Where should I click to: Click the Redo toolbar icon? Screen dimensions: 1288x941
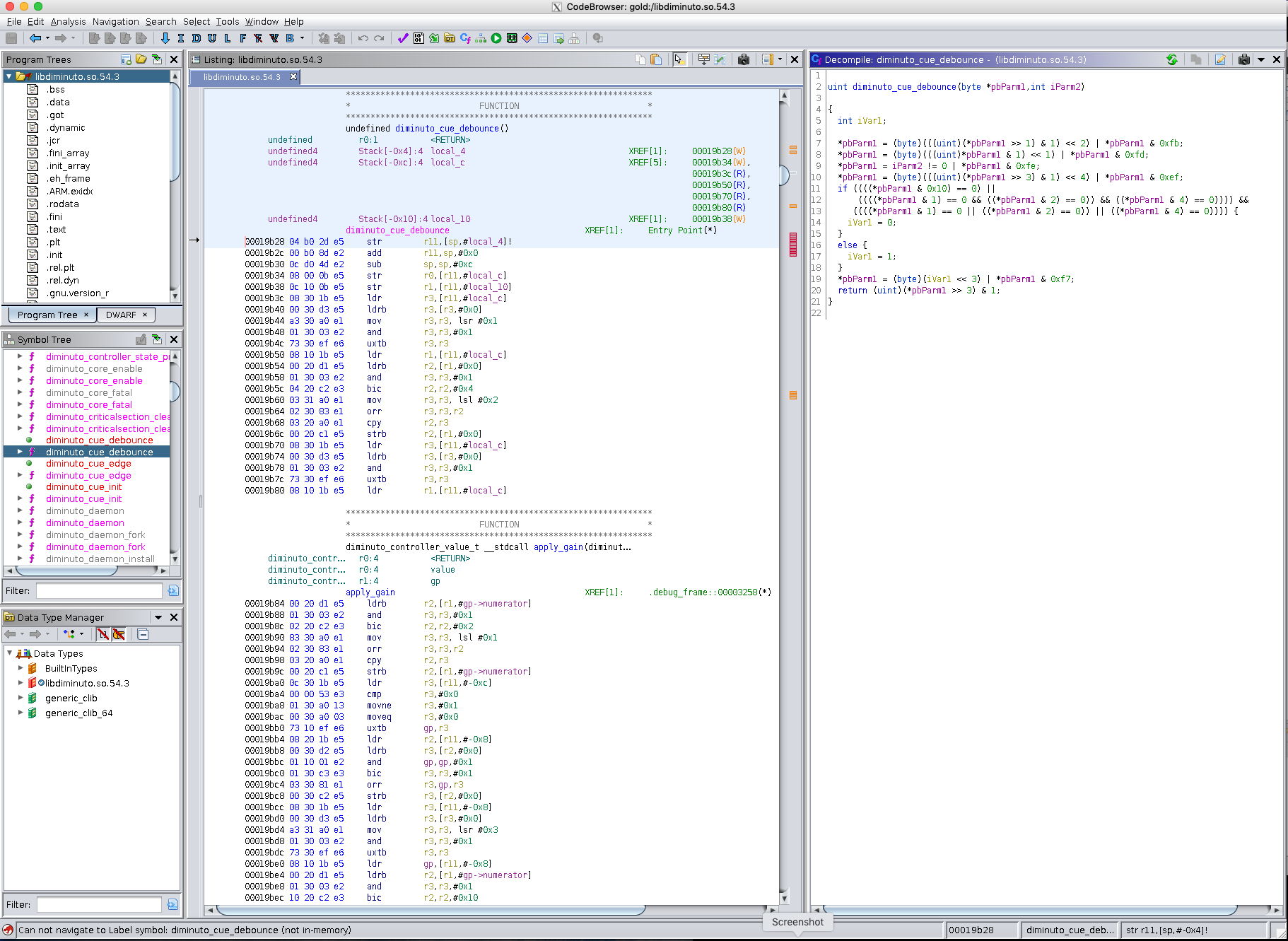click(x=377, y=38)
